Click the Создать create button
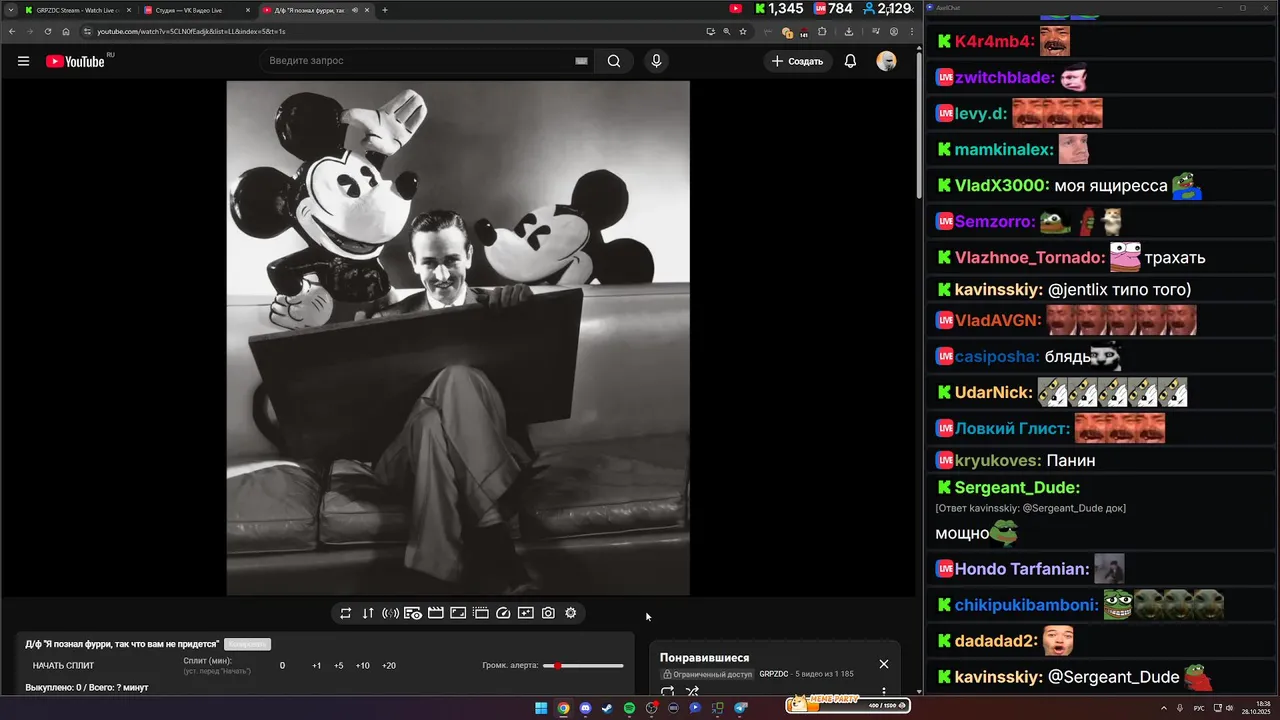 click(798, 61)
